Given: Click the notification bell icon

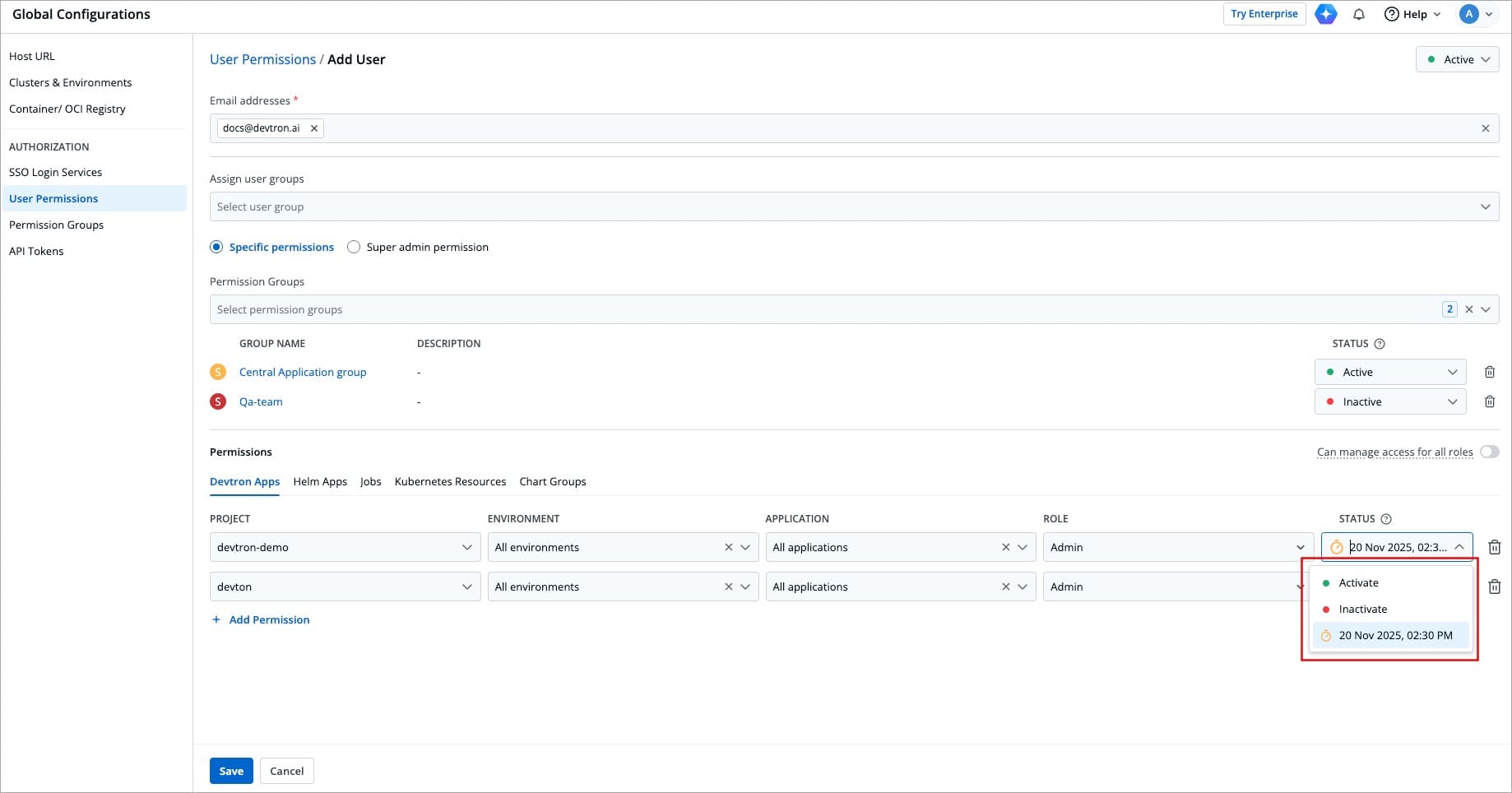Looking at the screenshot, I should pyautogui.click(x=1358, y=14).
